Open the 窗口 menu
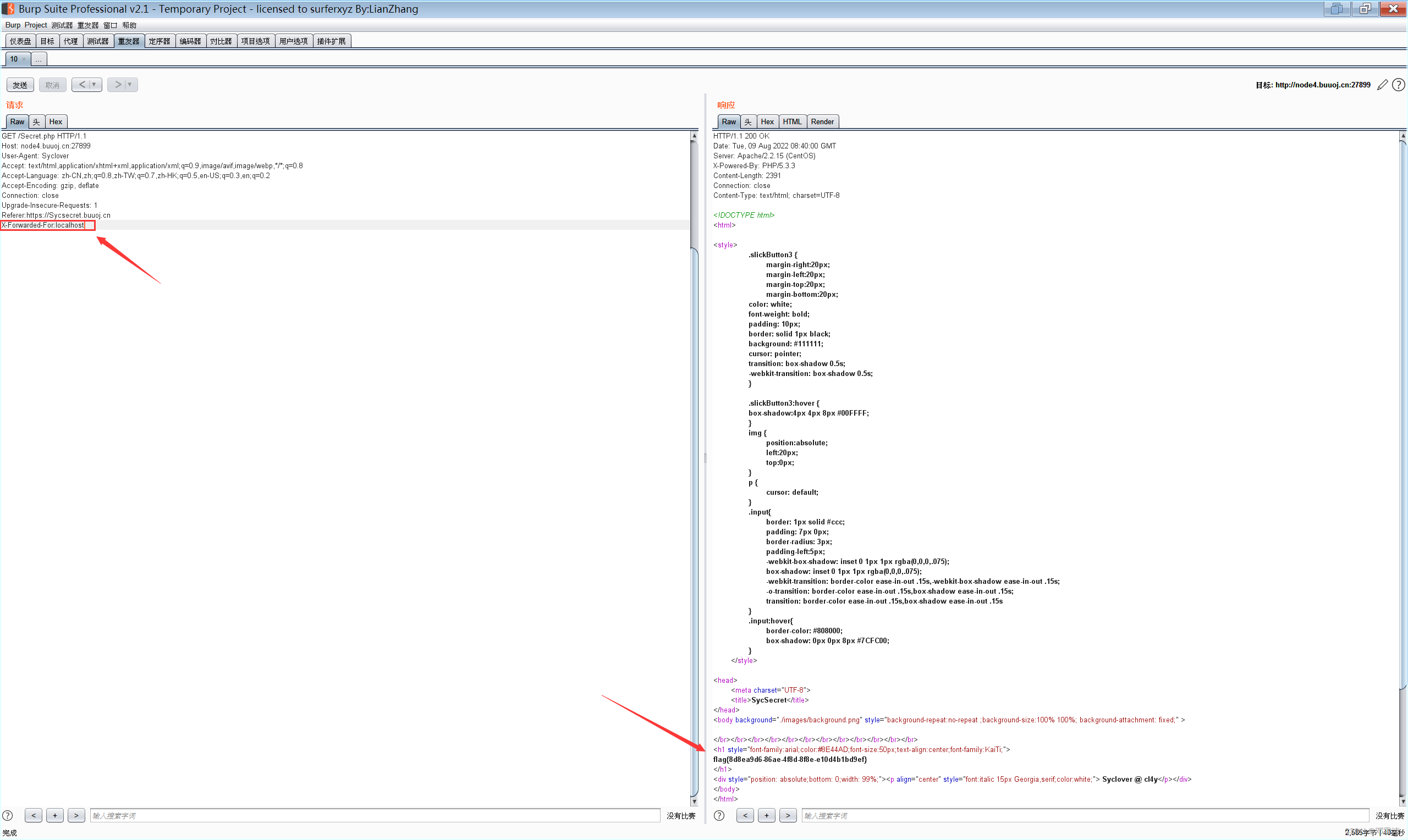1408x840 pixels. (110, 25)
